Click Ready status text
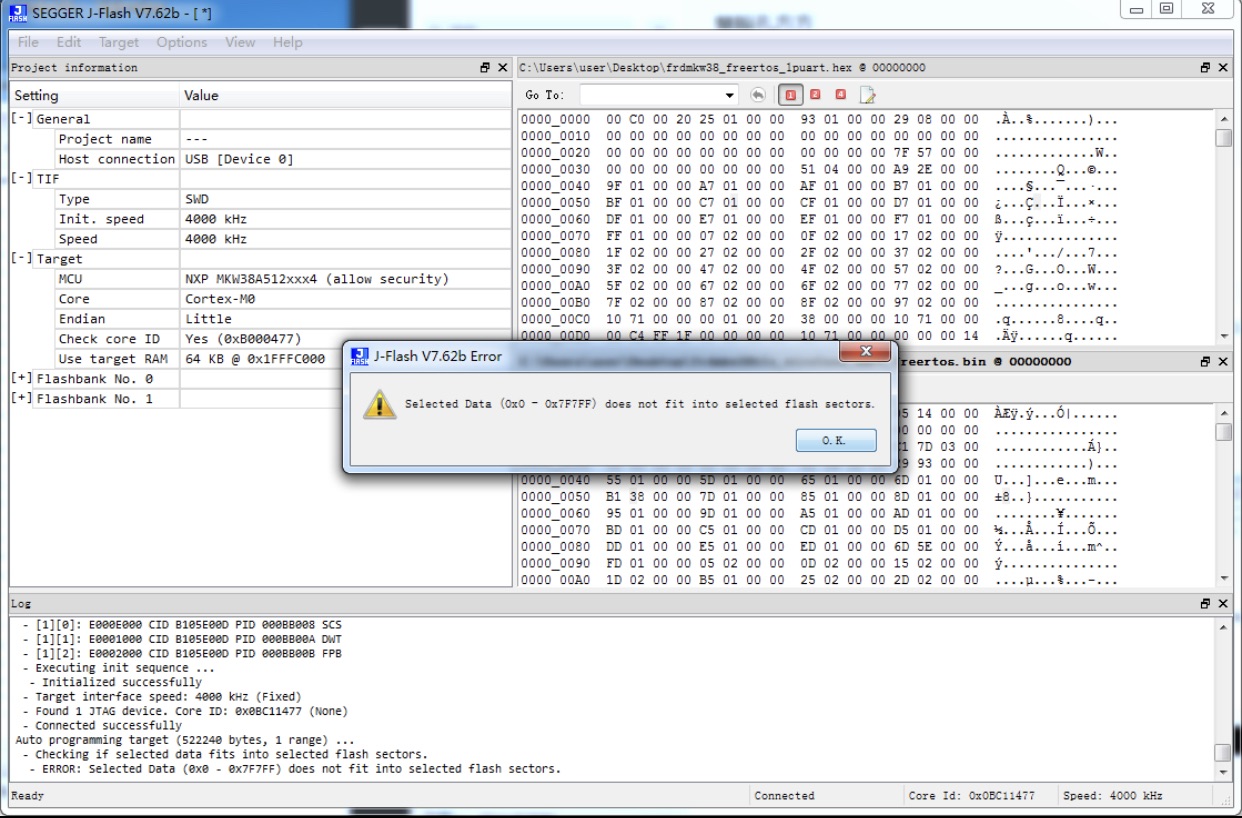This screenshot has height=818, width=1242. (x=27, y=796)
